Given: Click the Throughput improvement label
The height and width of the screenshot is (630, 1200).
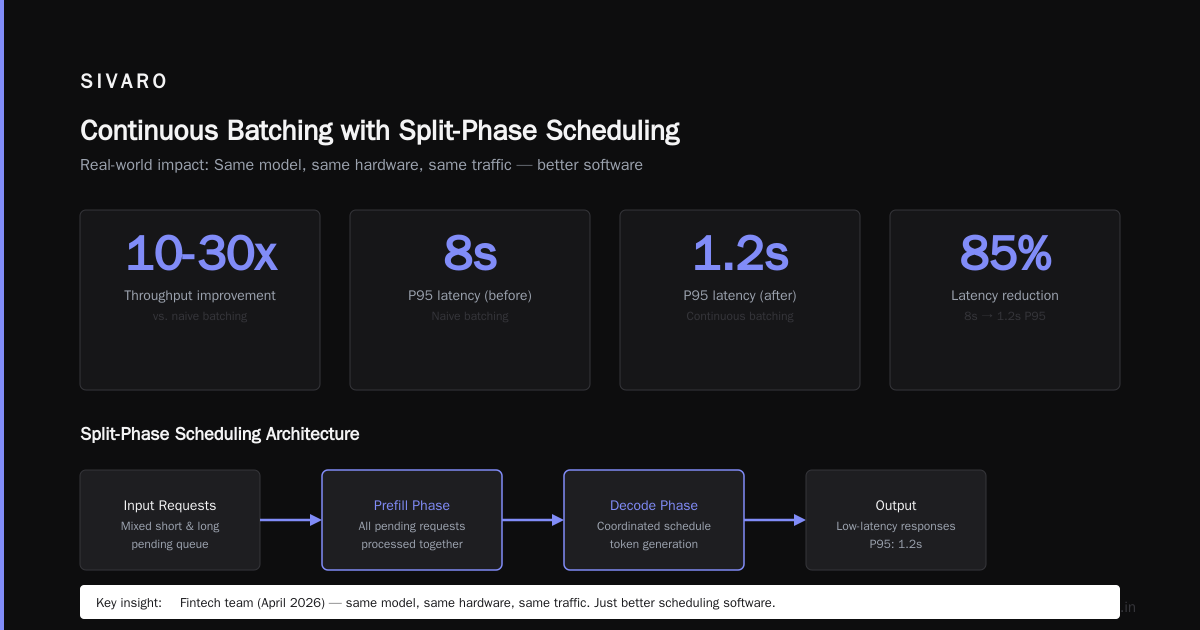Looking at the screenshot, I should coord(200,295).
